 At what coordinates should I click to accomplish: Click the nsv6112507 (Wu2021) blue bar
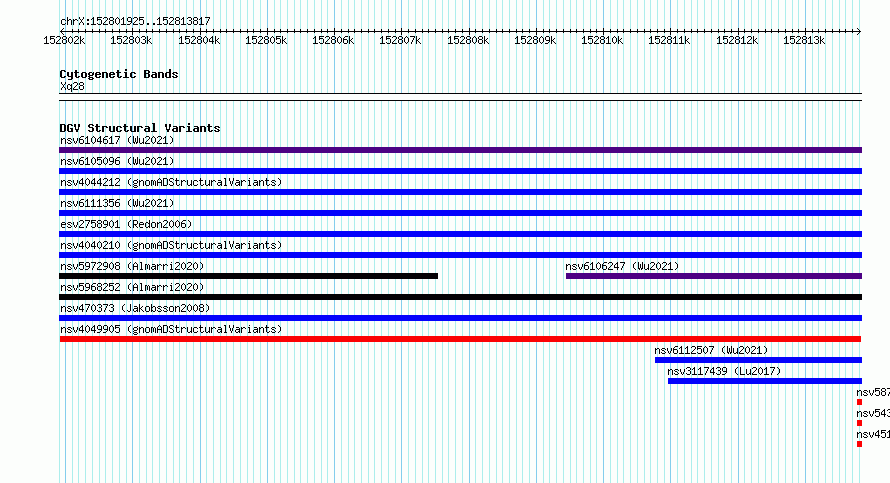758,360
